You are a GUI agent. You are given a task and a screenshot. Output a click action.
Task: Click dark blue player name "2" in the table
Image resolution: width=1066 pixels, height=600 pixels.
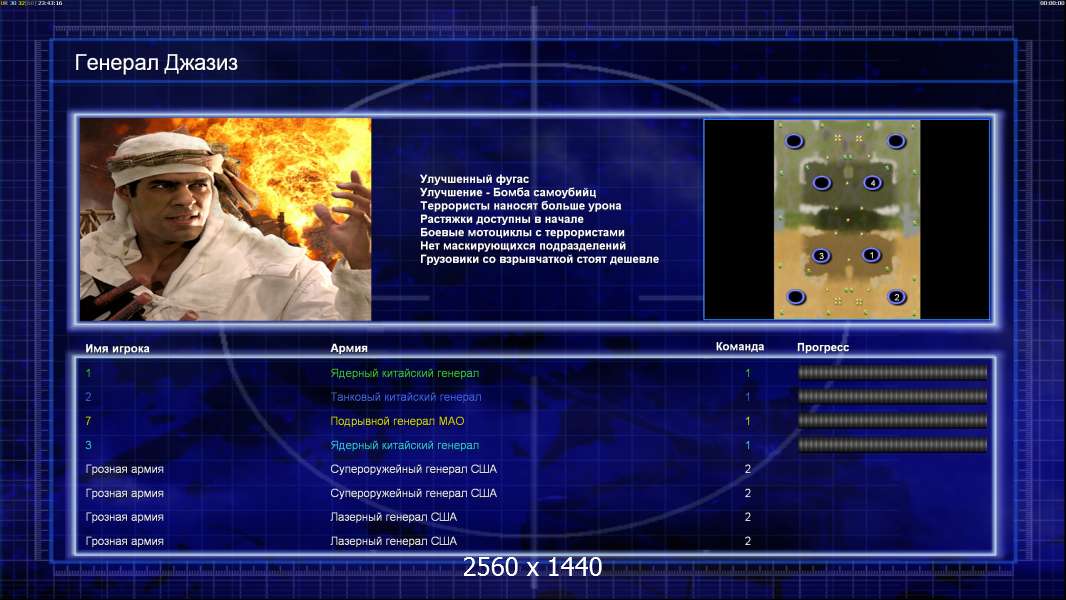click(88, 397)
